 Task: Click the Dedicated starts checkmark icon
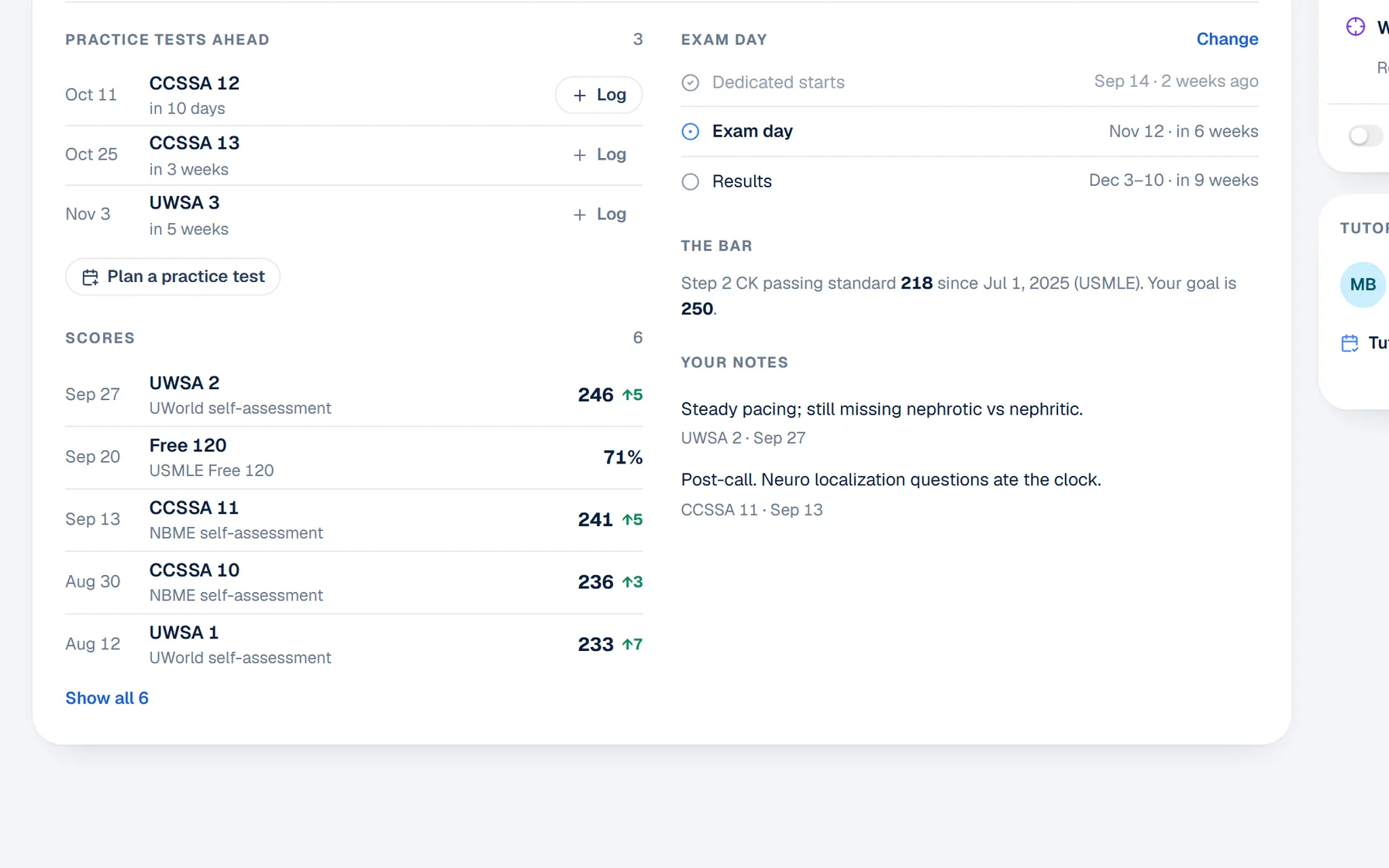click(690, 82)
